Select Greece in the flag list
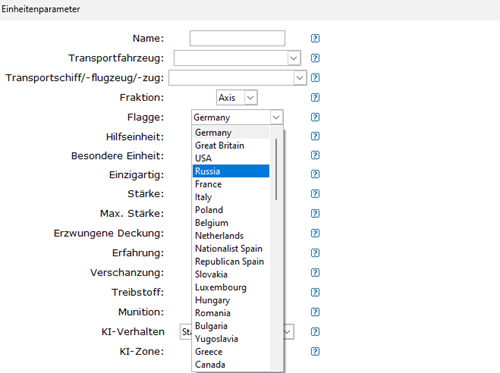This screenshot has width=500, height=373. [231, 351]
